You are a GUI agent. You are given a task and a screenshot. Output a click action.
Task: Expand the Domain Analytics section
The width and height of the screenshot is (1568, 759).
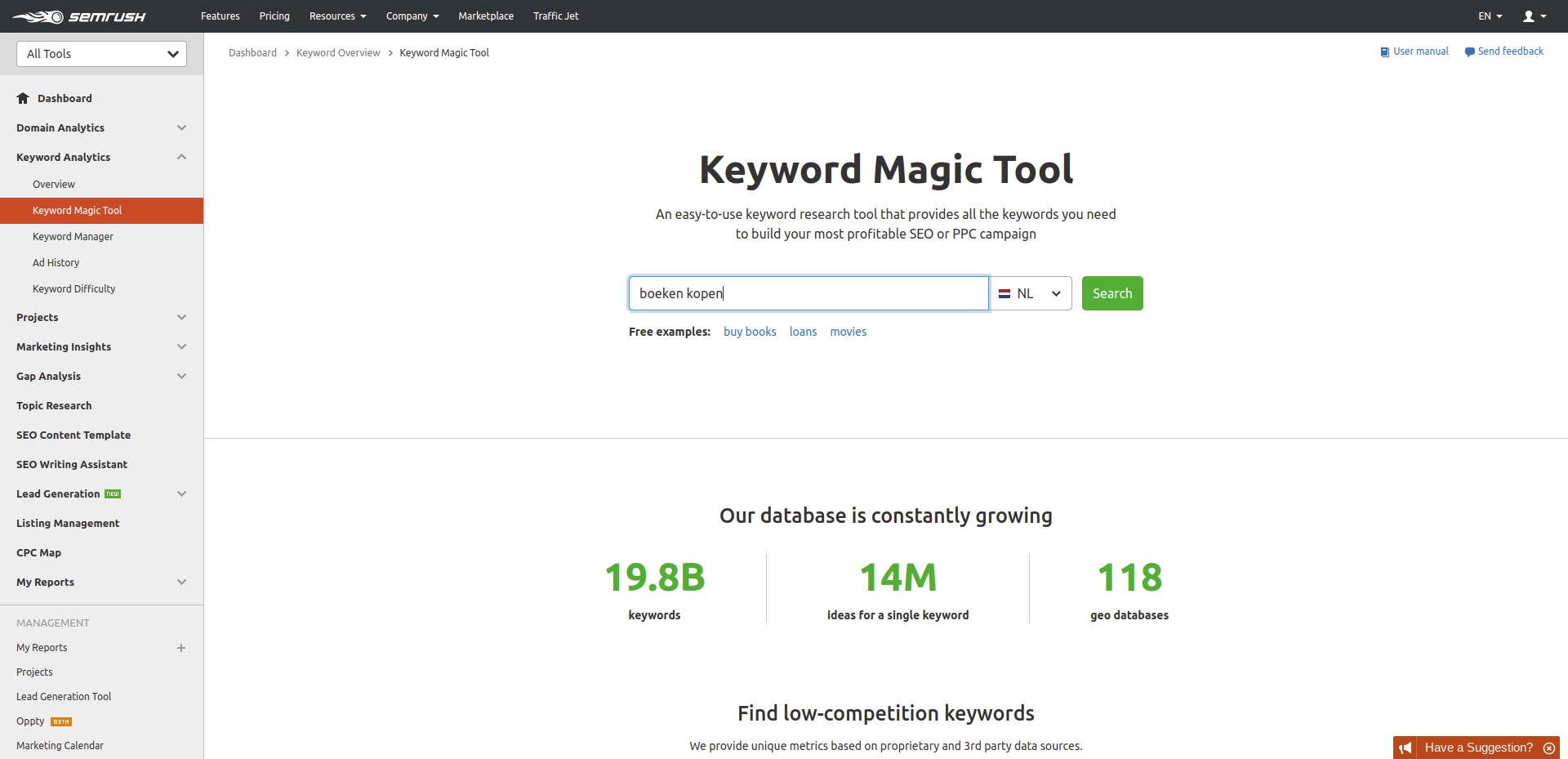point(182,128)
